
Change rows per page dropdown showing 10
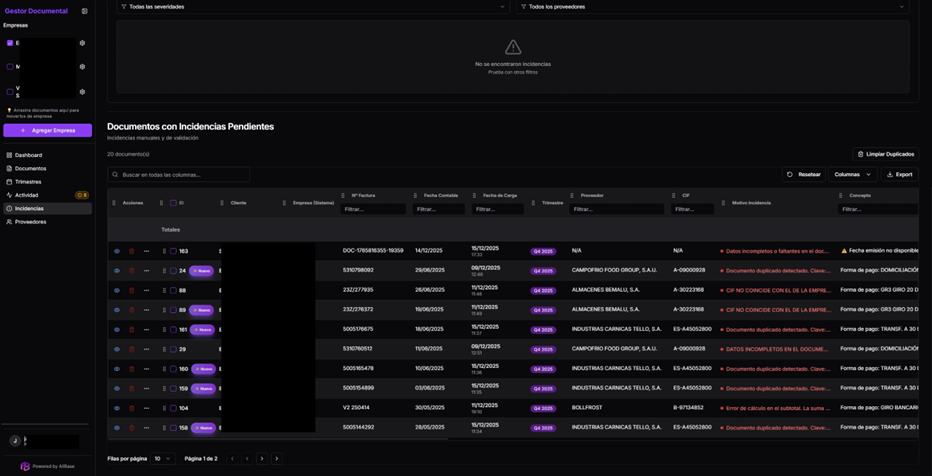(x=162, y=458)
